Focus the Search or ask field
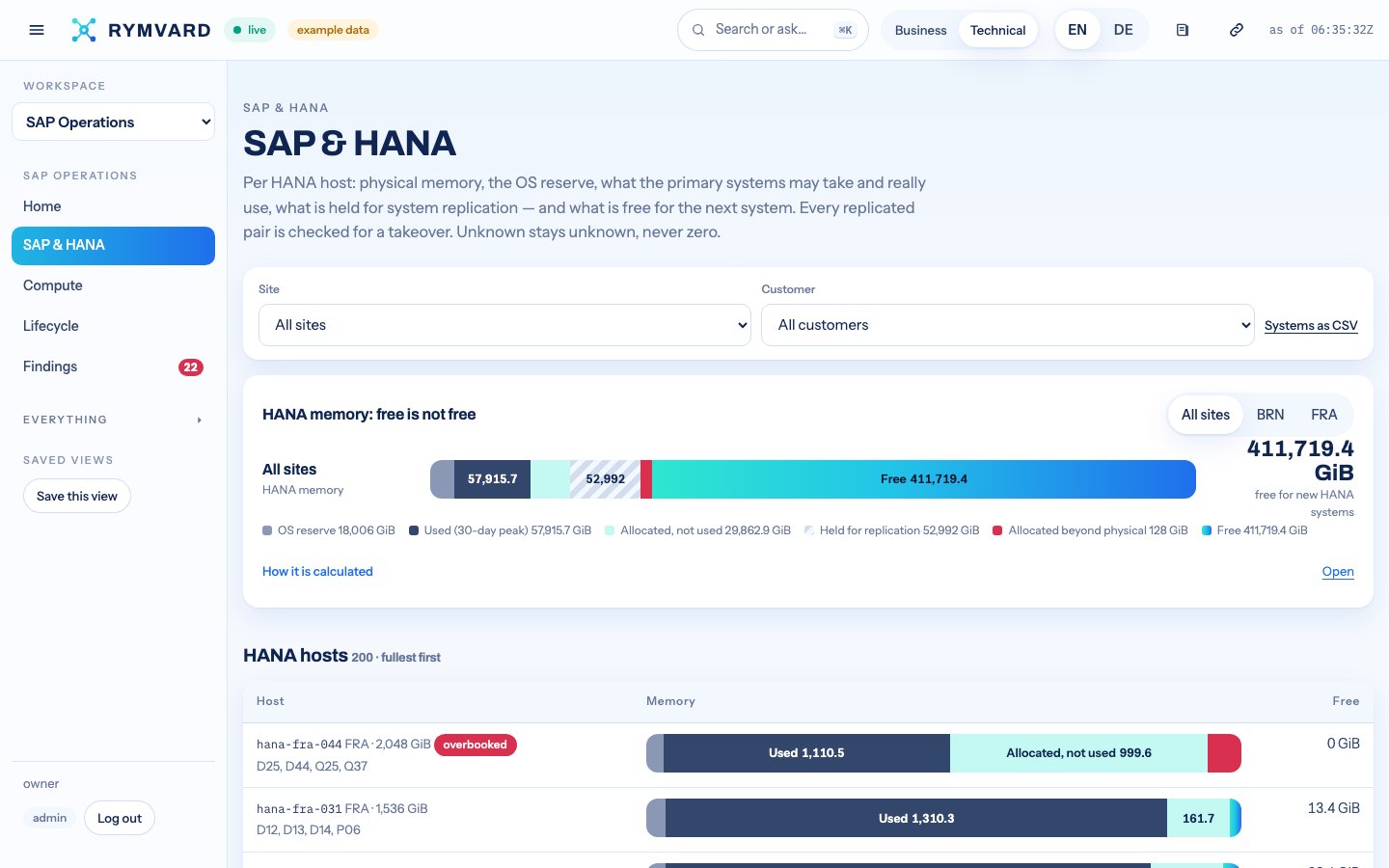Viewport: 1389px width, 868px height. (773, 30)
